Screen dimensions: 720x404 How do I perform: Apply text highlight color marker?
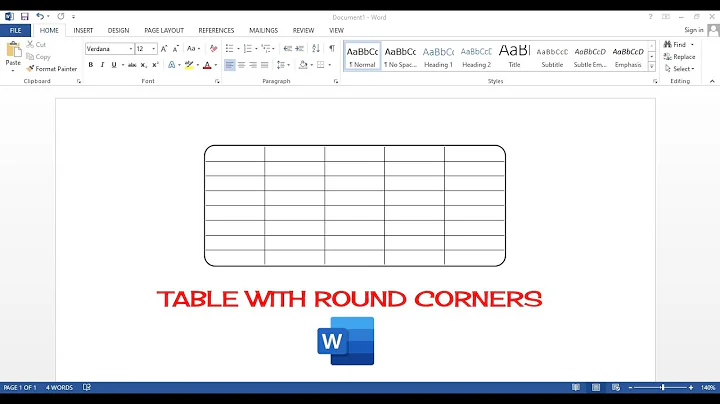(x=189, y=65)
